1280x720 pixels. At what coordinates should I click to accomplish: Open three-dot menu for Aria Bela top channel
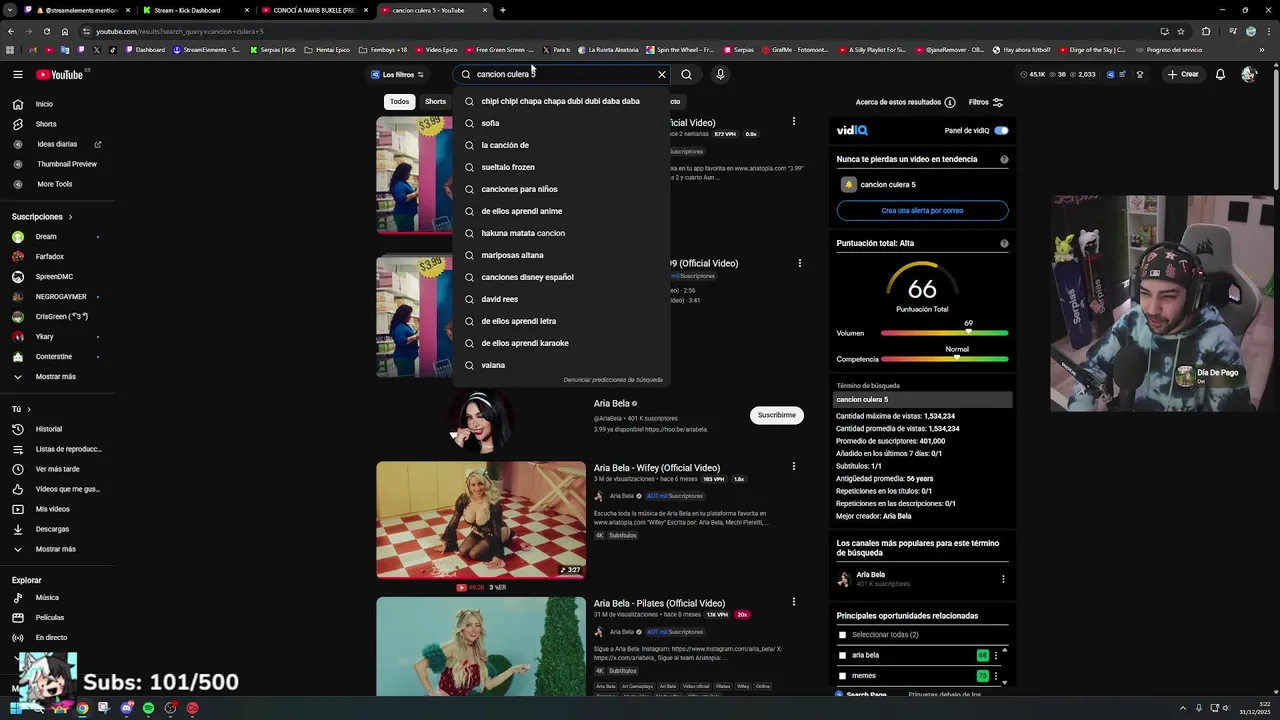[x=1003, y=579]
